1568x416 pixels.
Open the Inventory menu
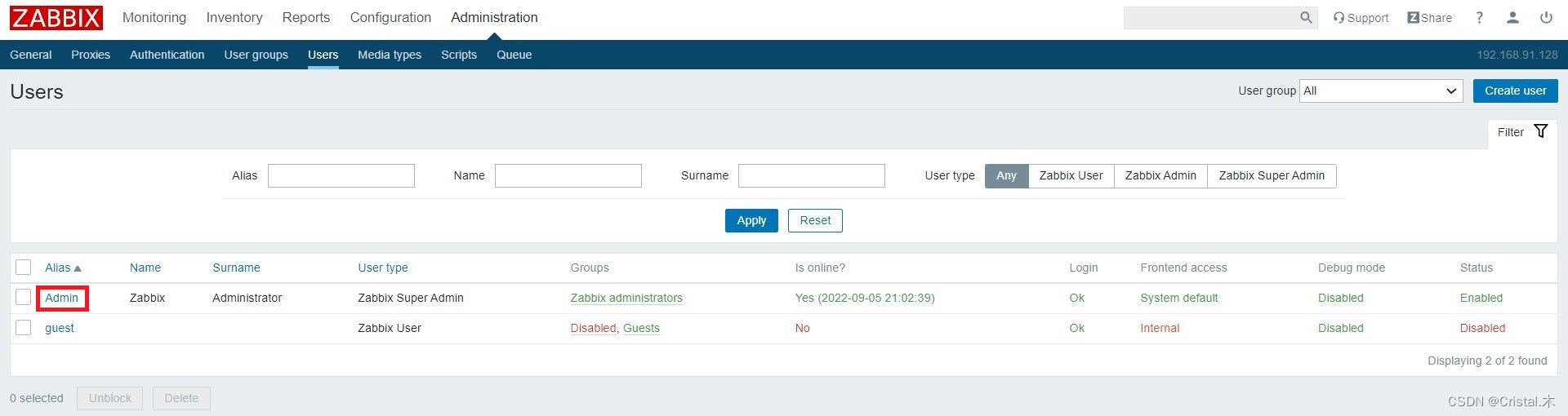pos(234,17)
